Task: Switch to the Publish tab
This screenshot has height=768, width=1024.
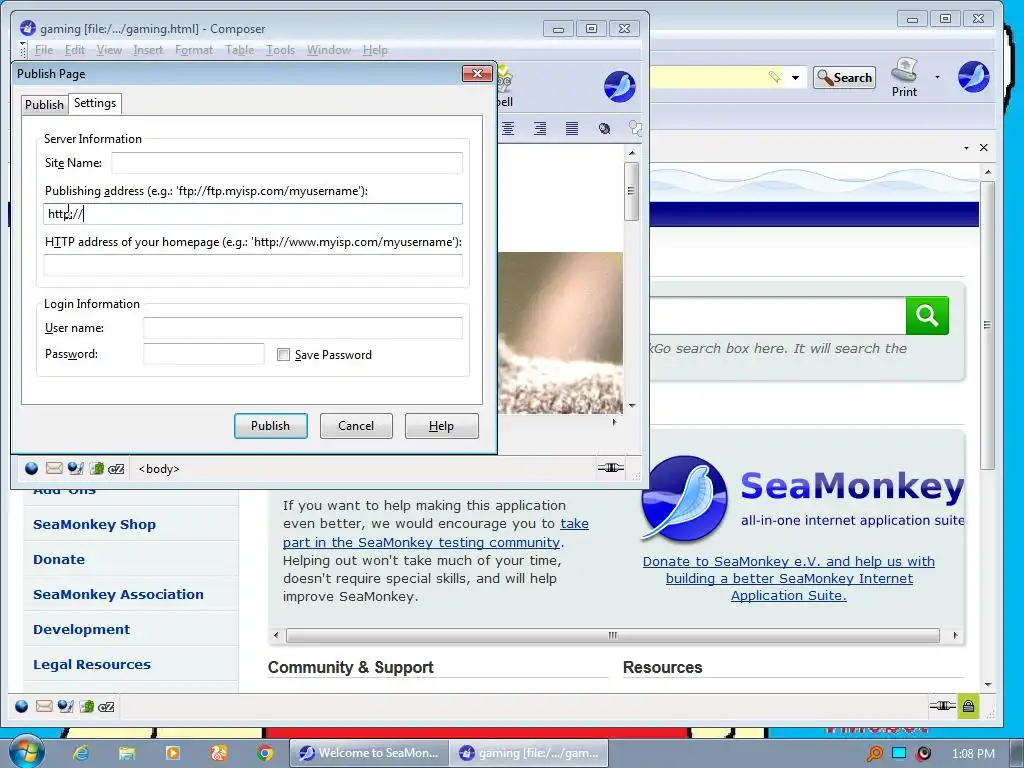Action: pyautogui.click(x=44, y=104)
